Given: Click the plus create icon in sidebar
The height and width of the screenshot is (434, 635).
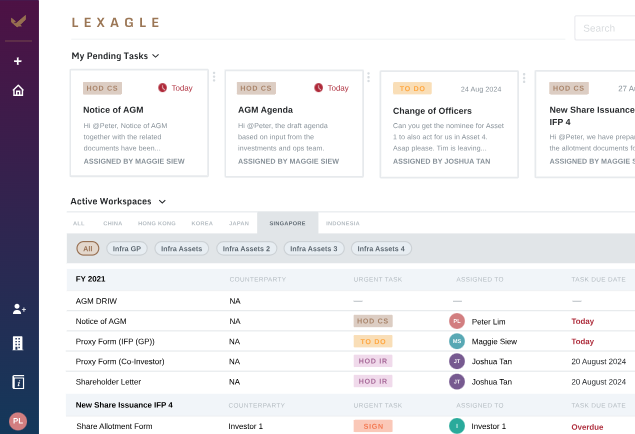Looking at the screenshot, I should click(x=18, y=61).
